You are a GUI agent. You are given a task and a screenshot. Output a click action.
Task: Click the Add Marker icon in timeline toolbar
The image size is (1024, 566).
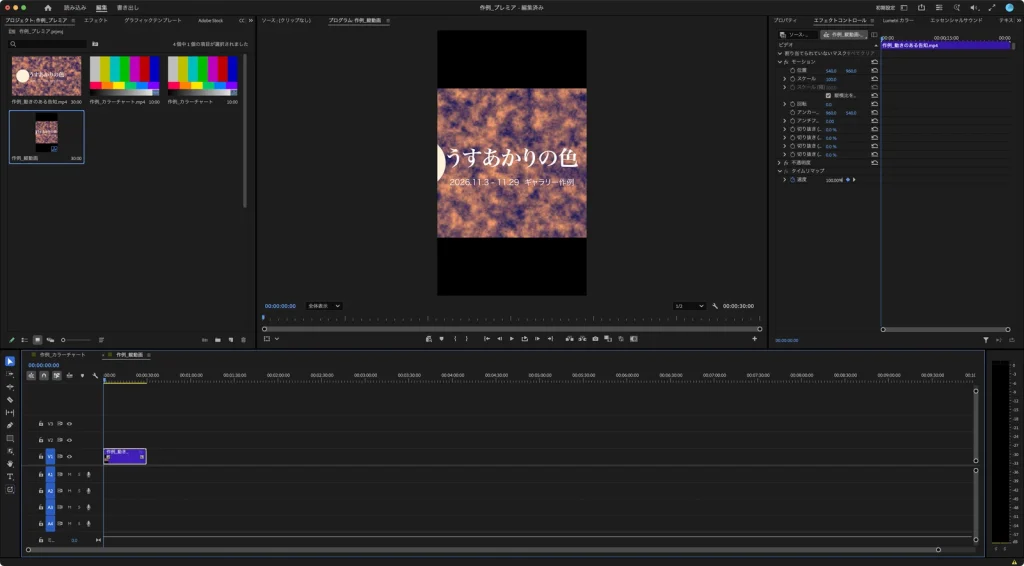click(82, 376)
